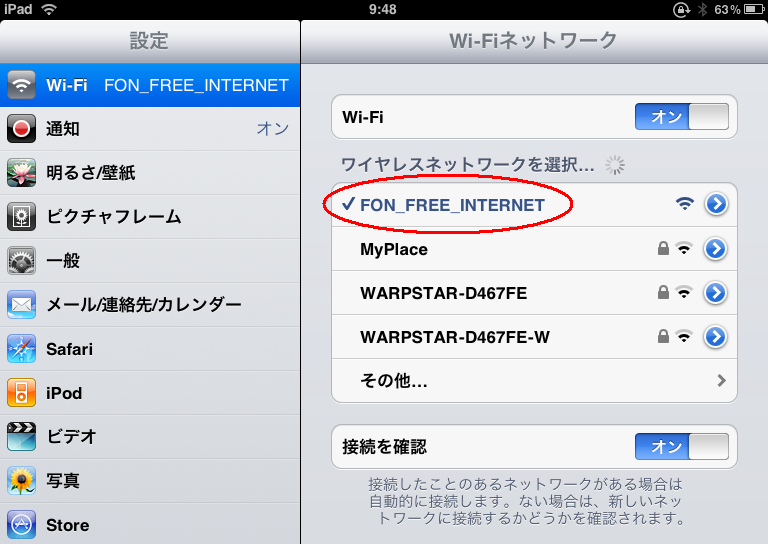Open the 一般 gear icon

pos(21,260)
